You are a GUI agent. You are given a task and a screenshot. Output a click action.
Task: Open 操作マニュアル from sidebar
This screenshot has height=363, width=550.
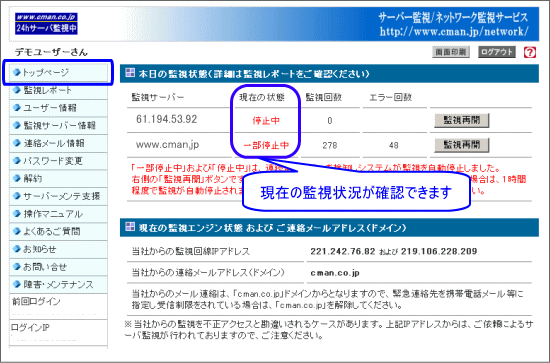point(58,214)
